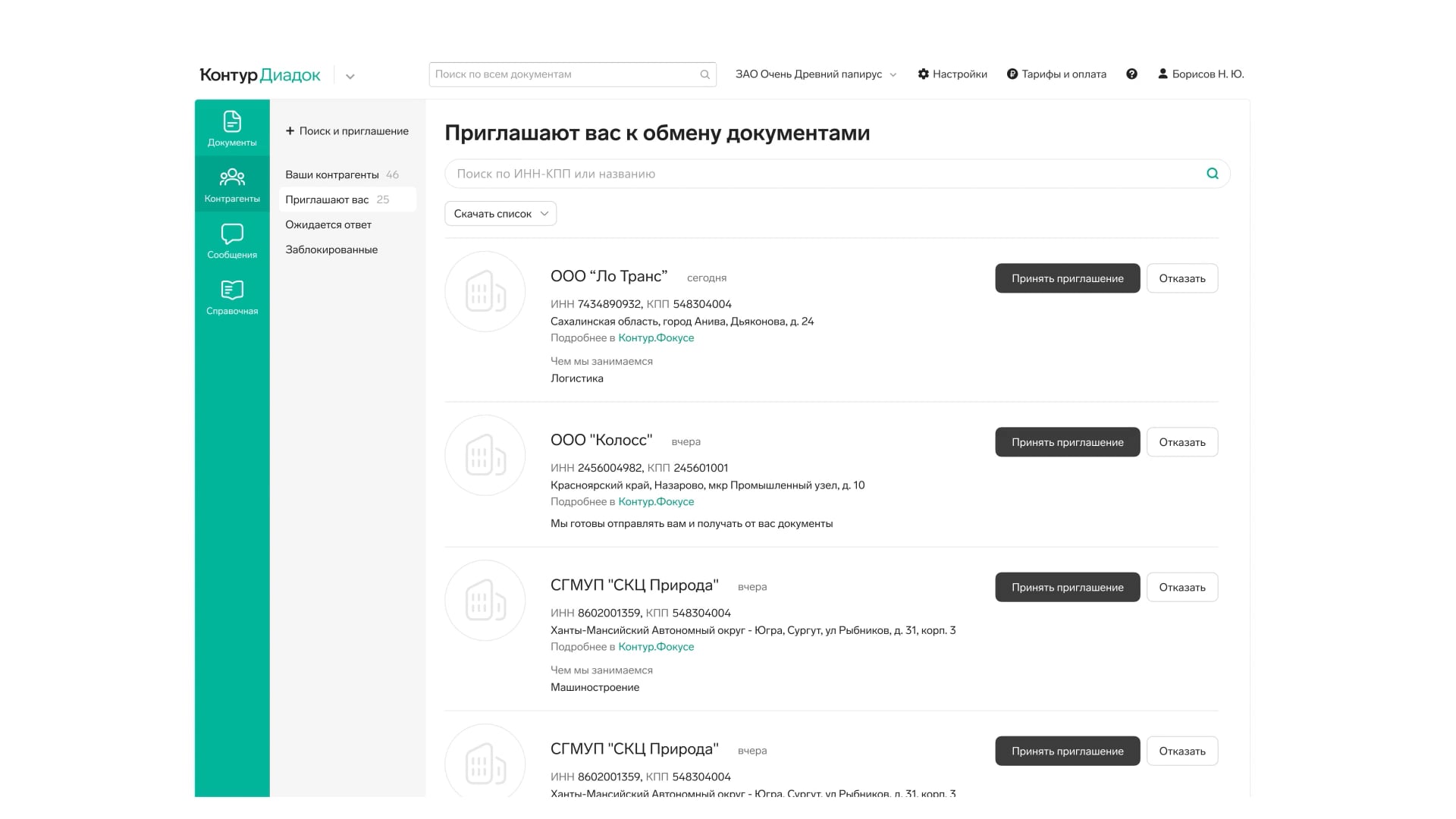This screenshot has height=819, width=1456.
Task: Focus the Поиск по всем документам field
Action: click(573, 74)
